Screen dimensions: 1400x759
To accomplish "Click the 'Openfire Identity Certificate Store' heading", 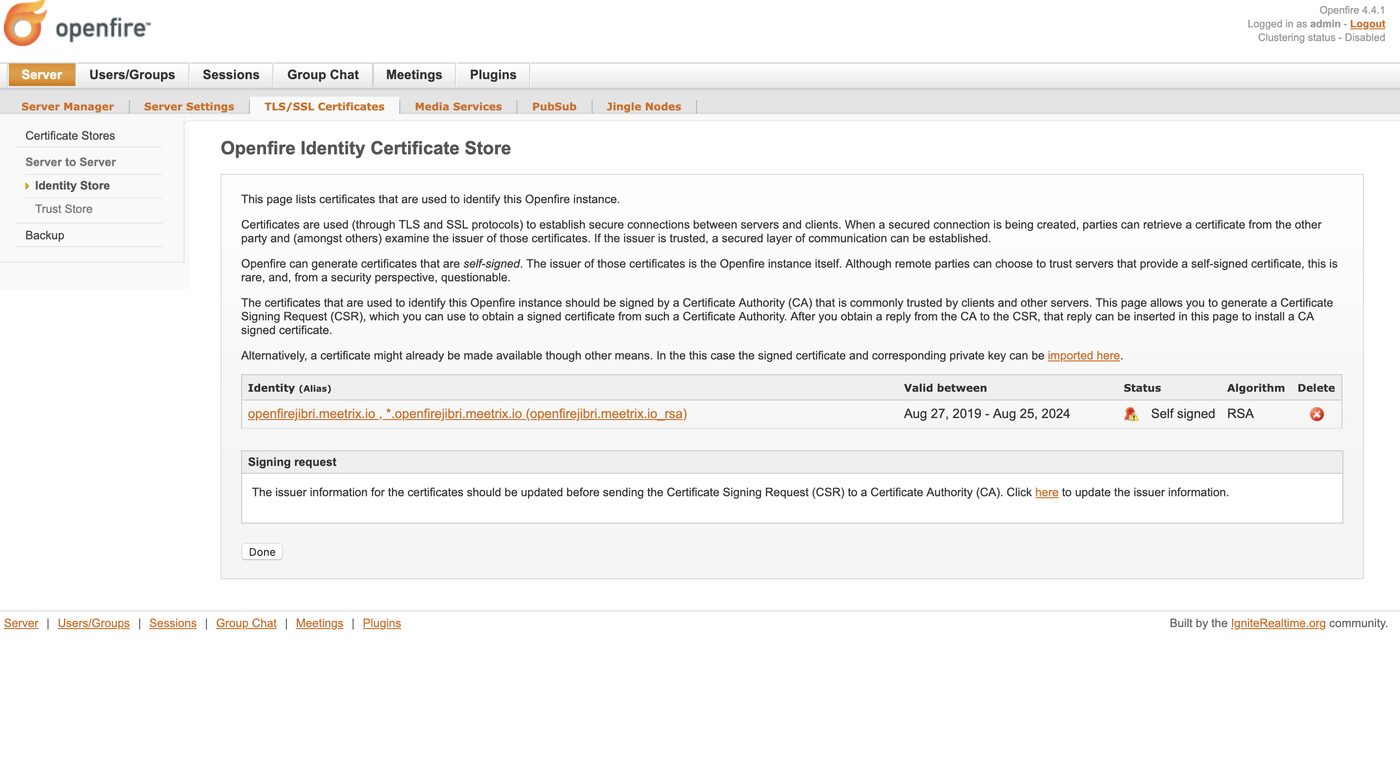I will pyautogui.click(x=366, y=148).
